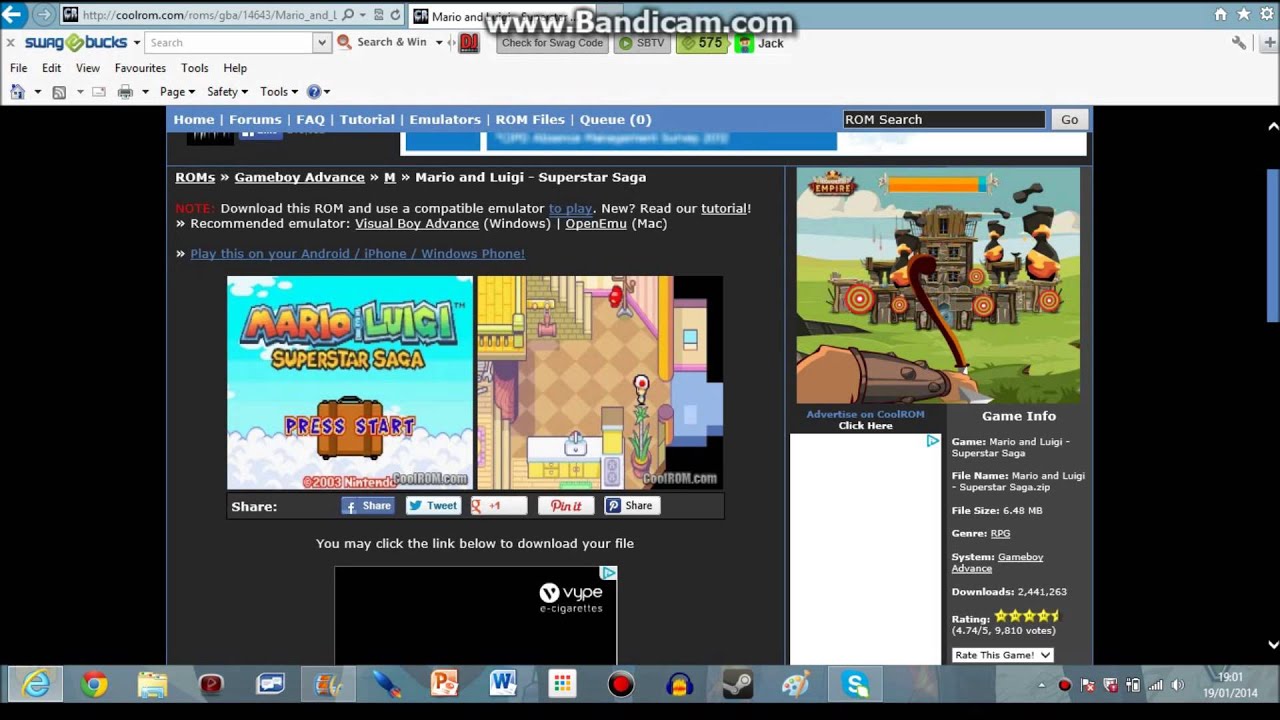Click the Read mail envelope icon
The height and width of the screenshot is (720, 1280).
click(x=99, y=92)
